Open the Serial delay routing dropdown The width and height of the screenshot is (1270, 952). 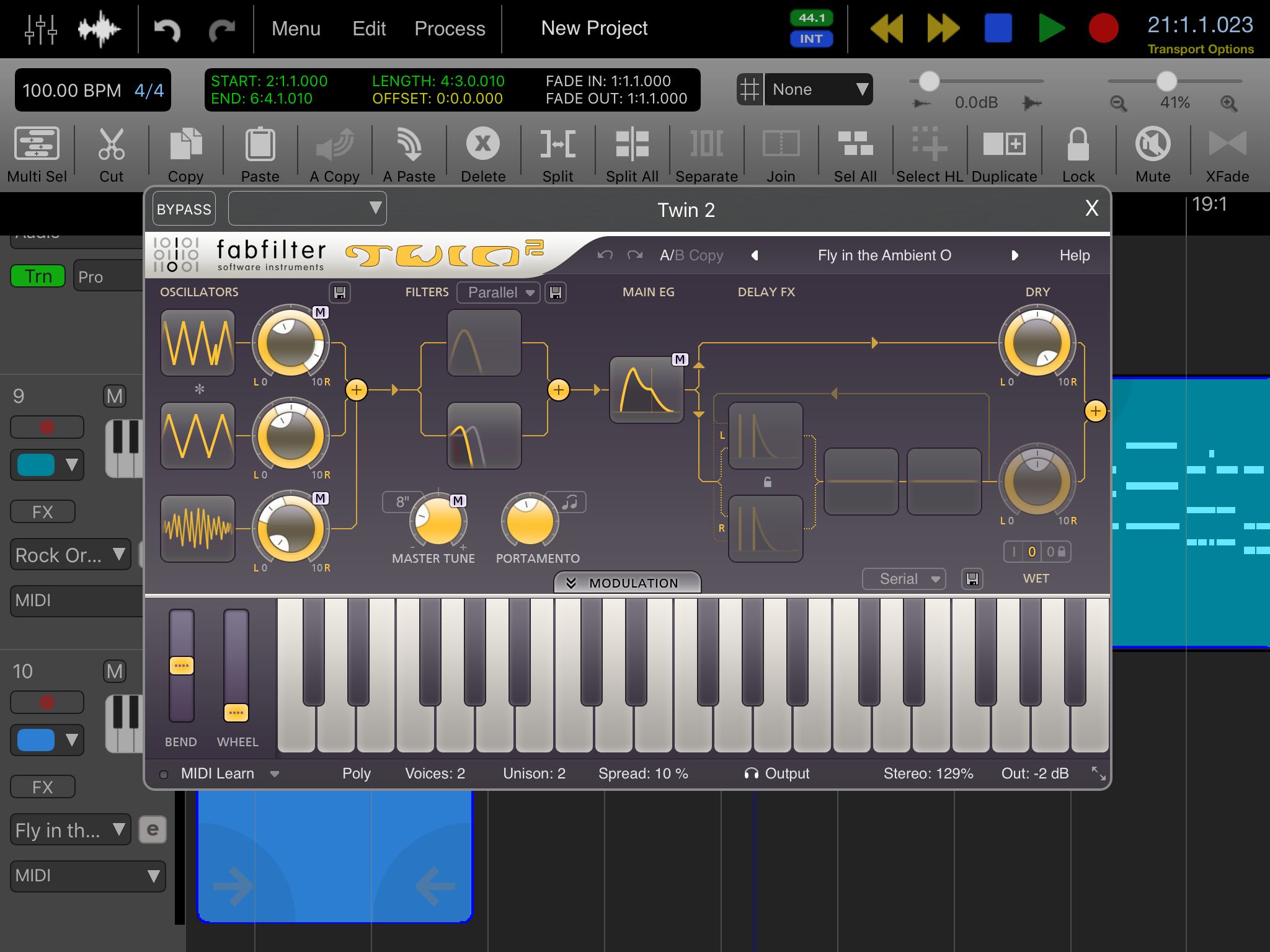pos(904,579)
